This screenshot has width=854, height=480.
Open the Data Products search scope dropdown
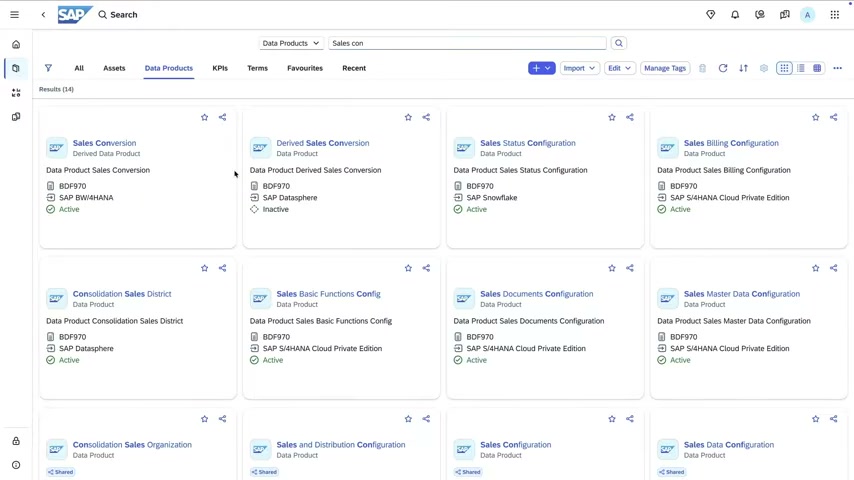tap(291, 43)
